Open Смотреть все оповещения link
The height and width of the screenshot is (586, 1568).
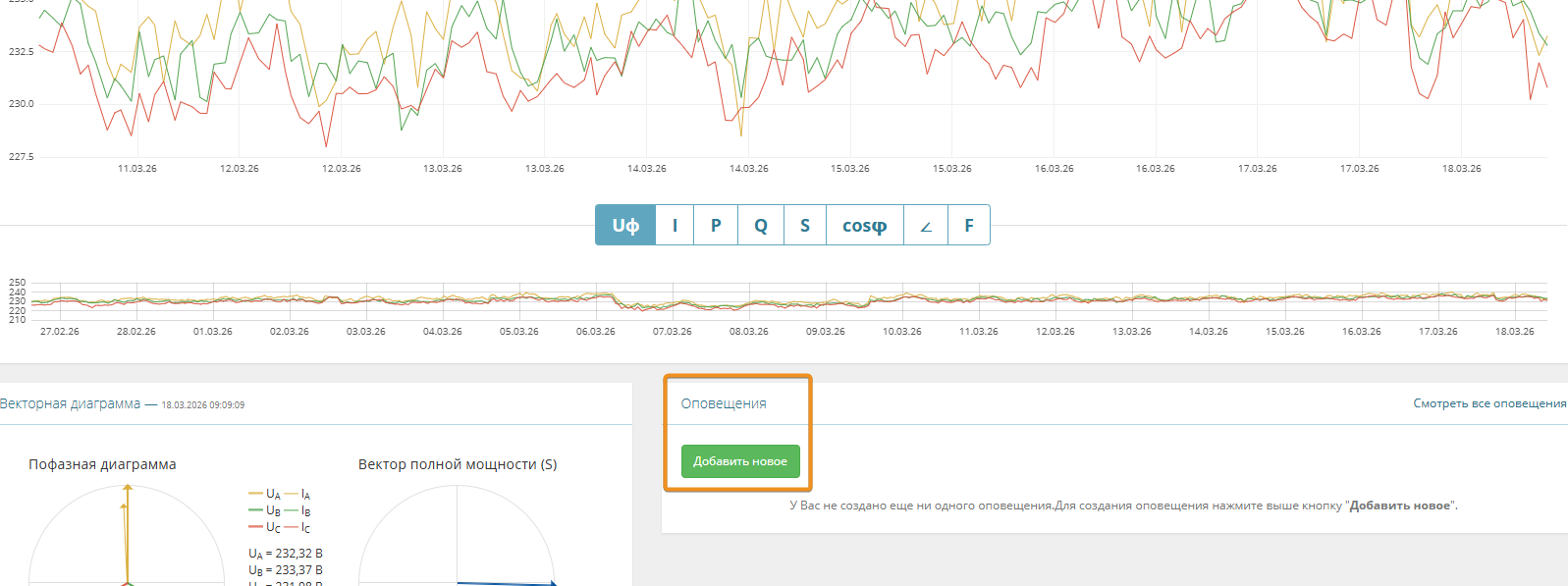(x=1489, y=403)
